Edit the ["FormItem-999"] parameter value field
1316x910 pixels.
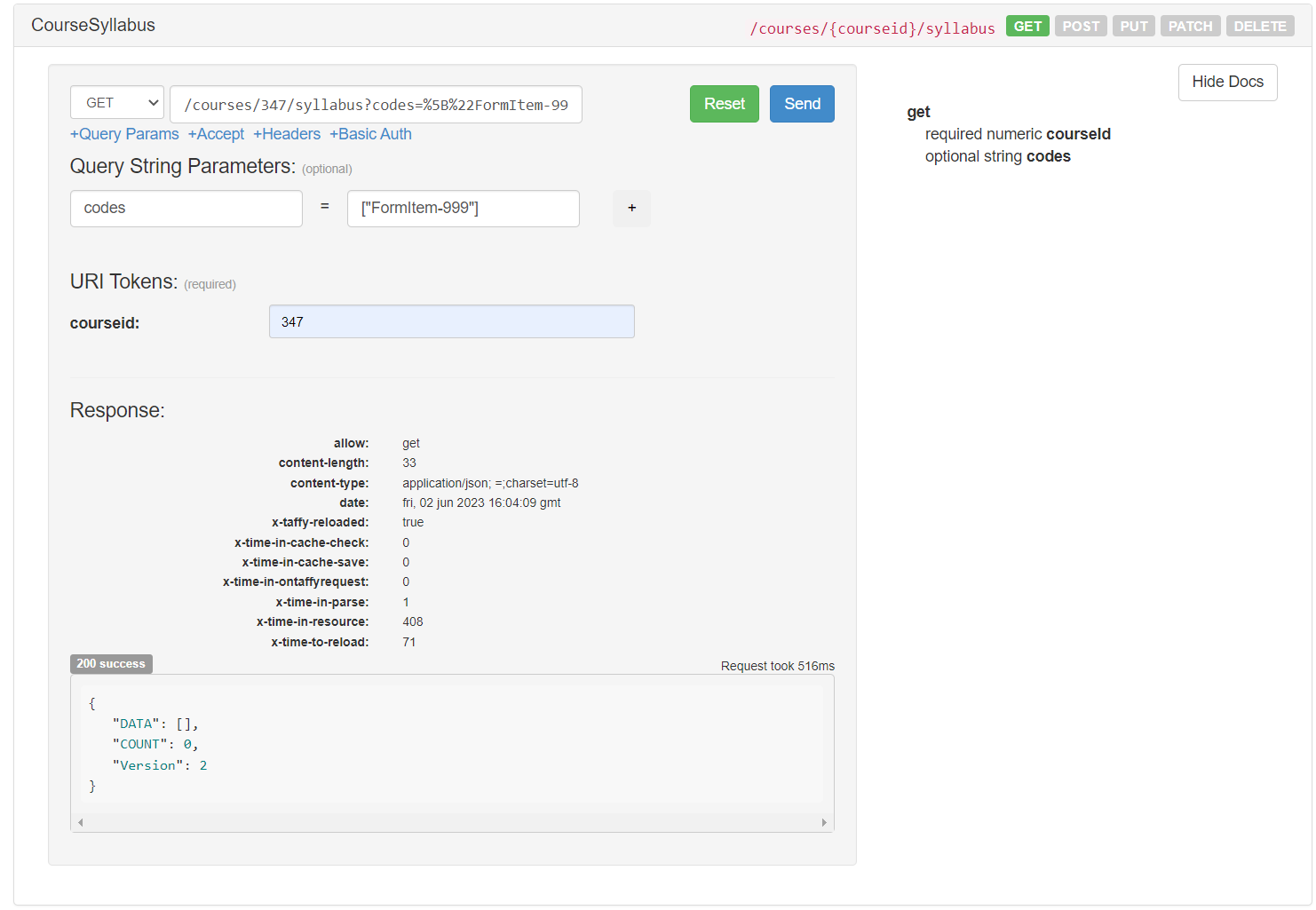(x=463, y=209)
